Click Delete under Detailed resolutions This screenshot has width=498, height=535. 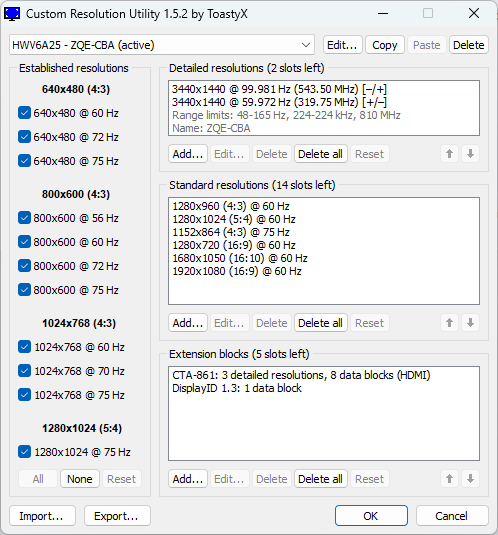[272, 154]
